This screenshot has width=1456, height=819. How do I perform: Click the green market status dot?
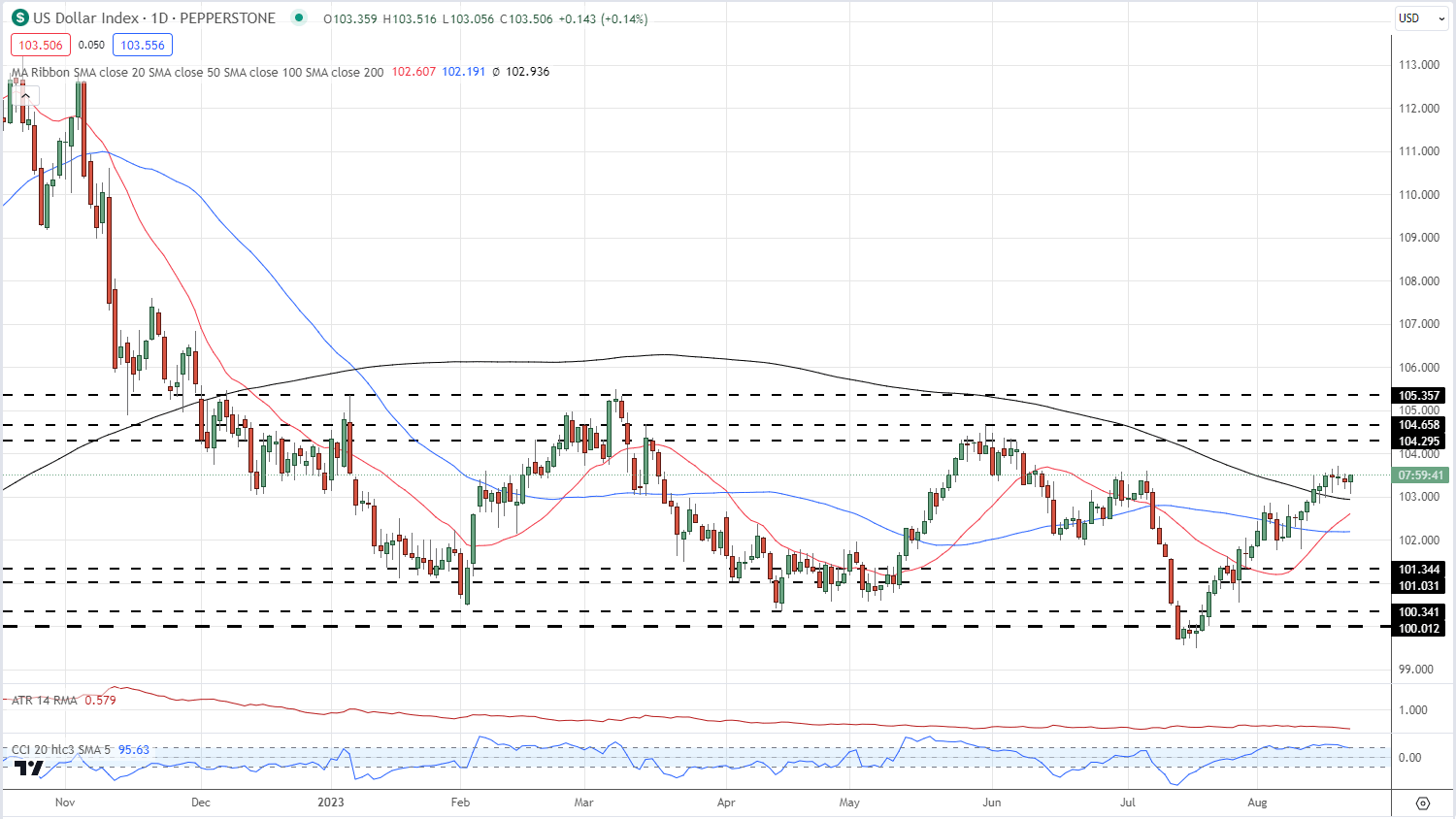click(298, 18)
